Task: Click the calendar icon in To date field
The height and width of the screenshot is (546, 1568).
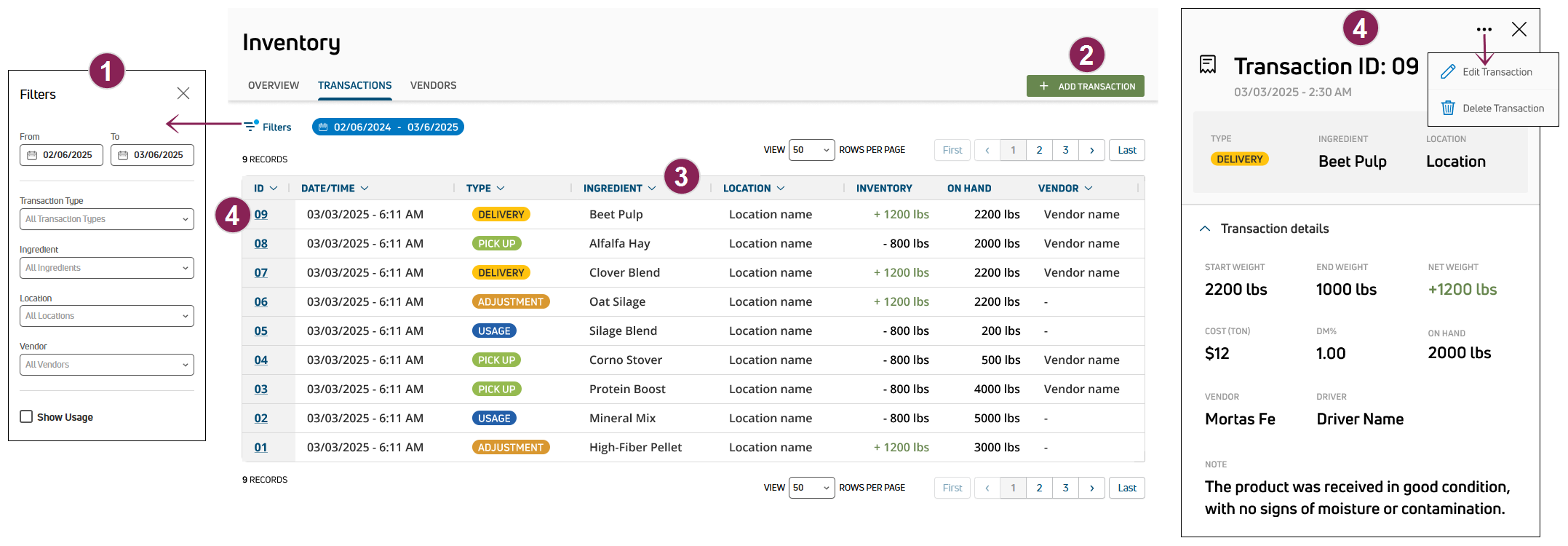Action: pyautogui.click(x=123, y=155)
